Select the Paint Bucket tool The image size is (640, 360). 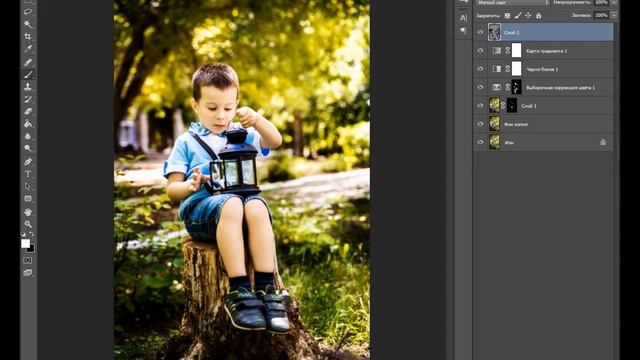pos(28,123)
